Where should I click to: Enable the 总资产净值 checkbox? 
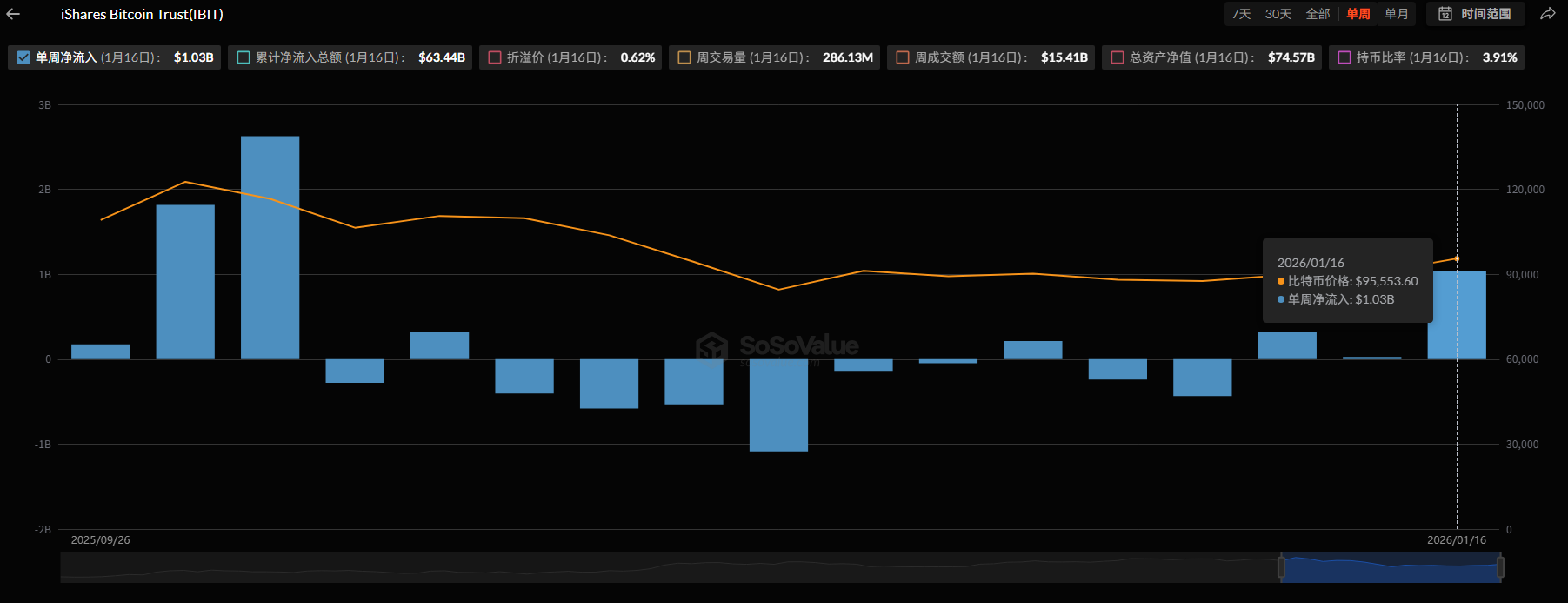pyautogui.click(x=1118, y=57)
